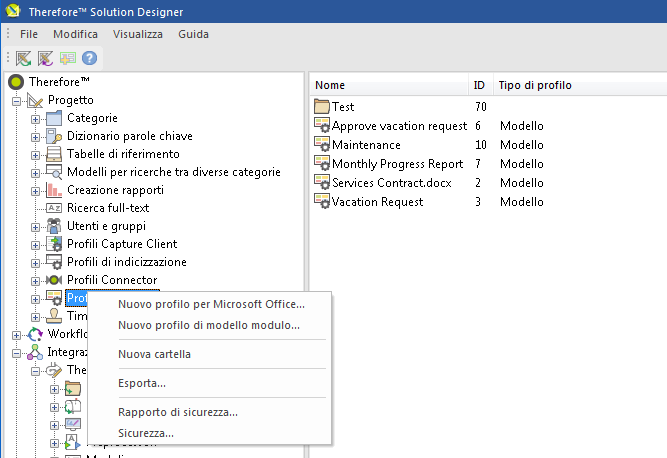This screenshot has width=667, height=458.
Task: Click the Dizionario parole chiave icon
Action: pos(54,136)
